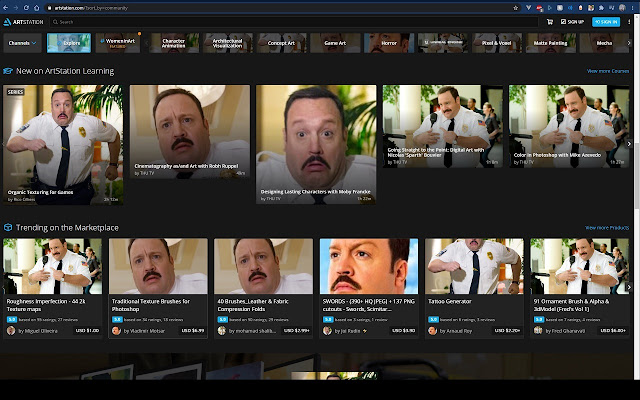Open ArtStation header more-options dots
The height and width of the screenshot is (400, 640).
click(x=629, y=22)
